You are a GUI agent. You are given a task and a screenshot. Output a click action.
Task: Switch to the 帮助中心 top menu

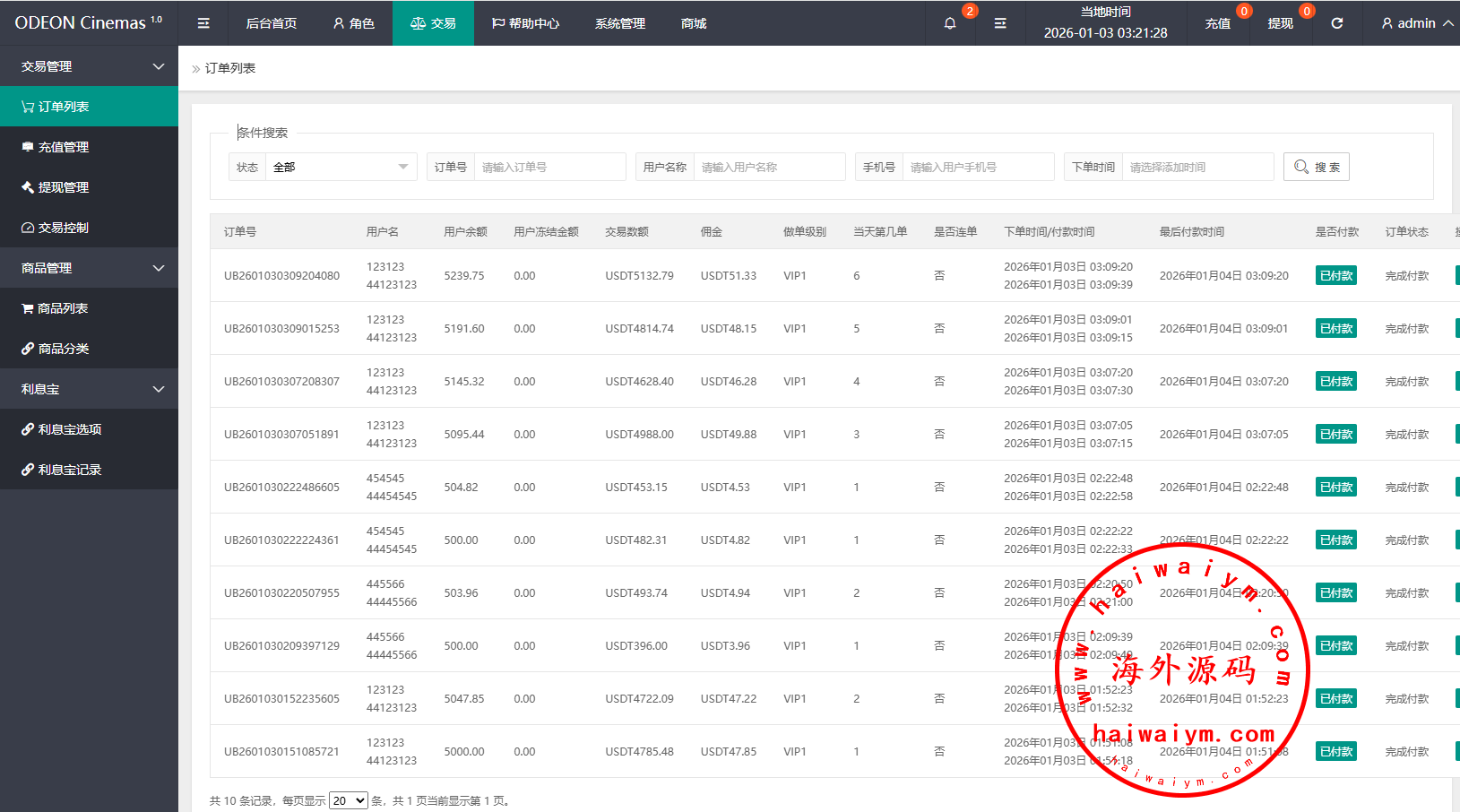click(525, 23)
